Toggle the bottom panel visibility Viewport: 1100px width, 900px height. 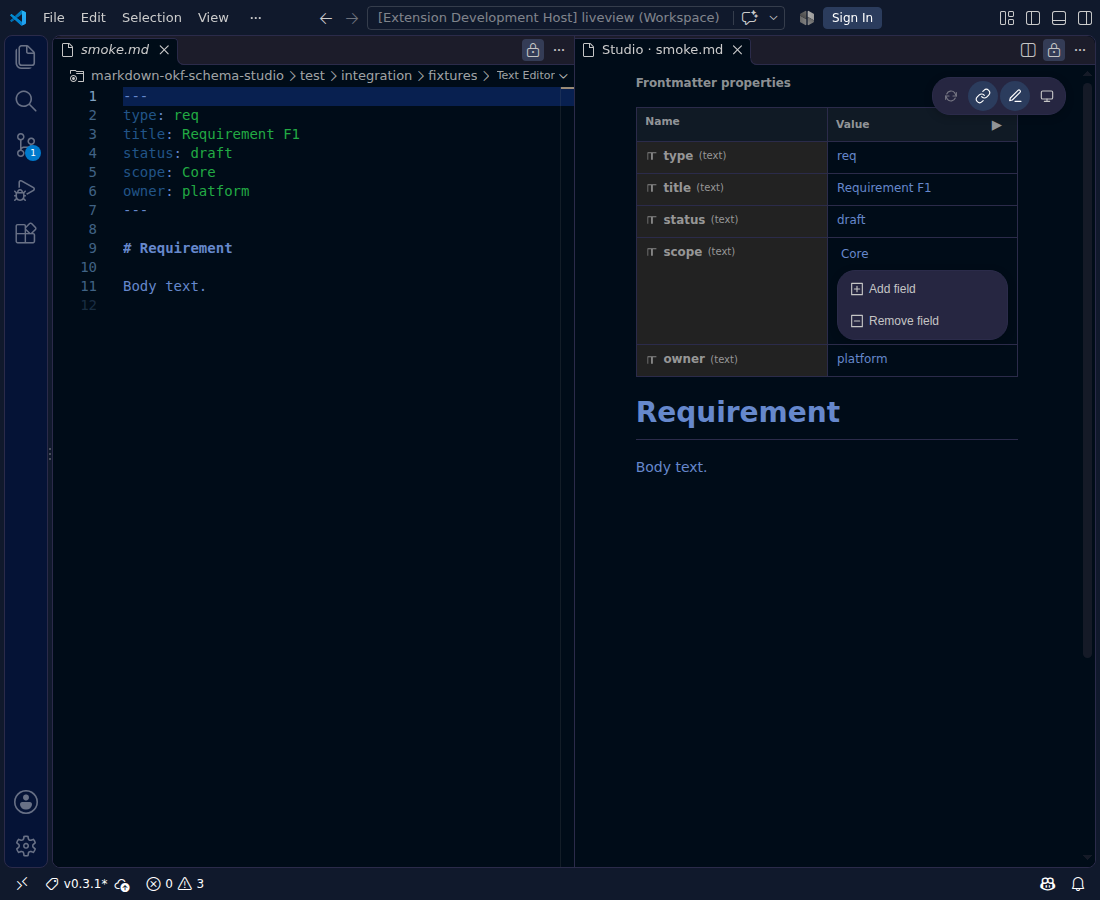pos(1059,18)
